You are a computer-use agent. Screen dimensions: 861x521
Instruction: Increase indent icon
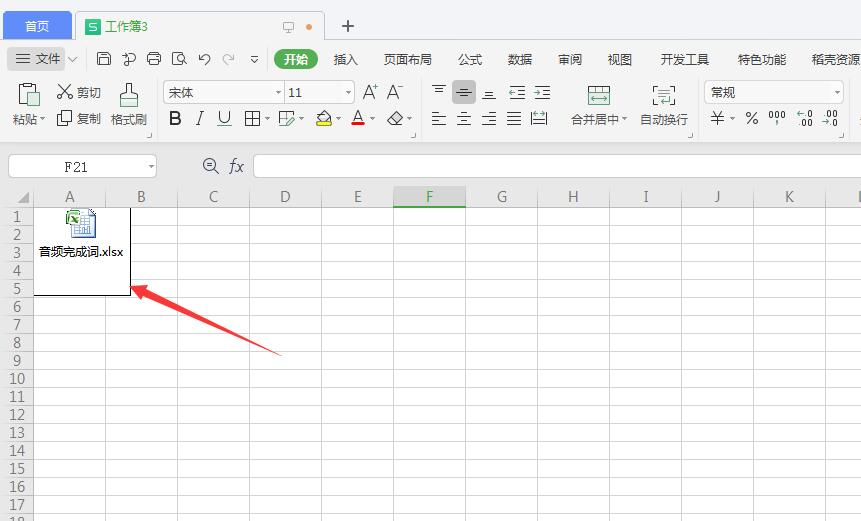tap(542, 92)
